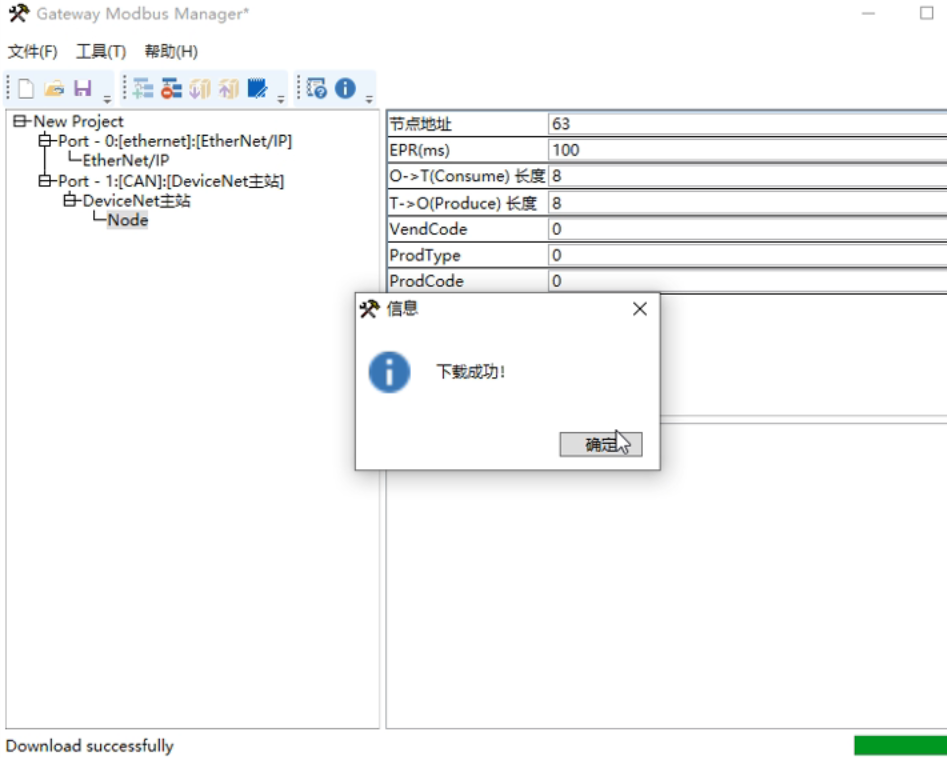
Task: Collapse the DeviceNet主站 tree node
Action: coord(70,201)
